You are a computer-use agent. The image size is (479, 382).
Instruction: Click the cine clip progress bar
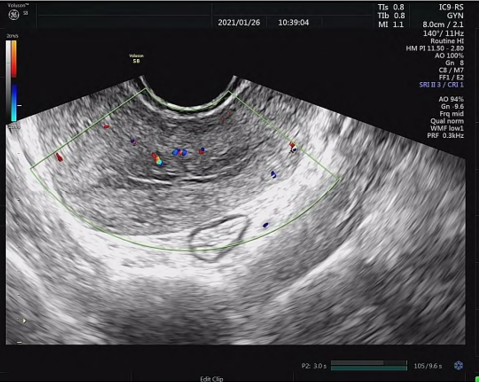tap(369, 365)
